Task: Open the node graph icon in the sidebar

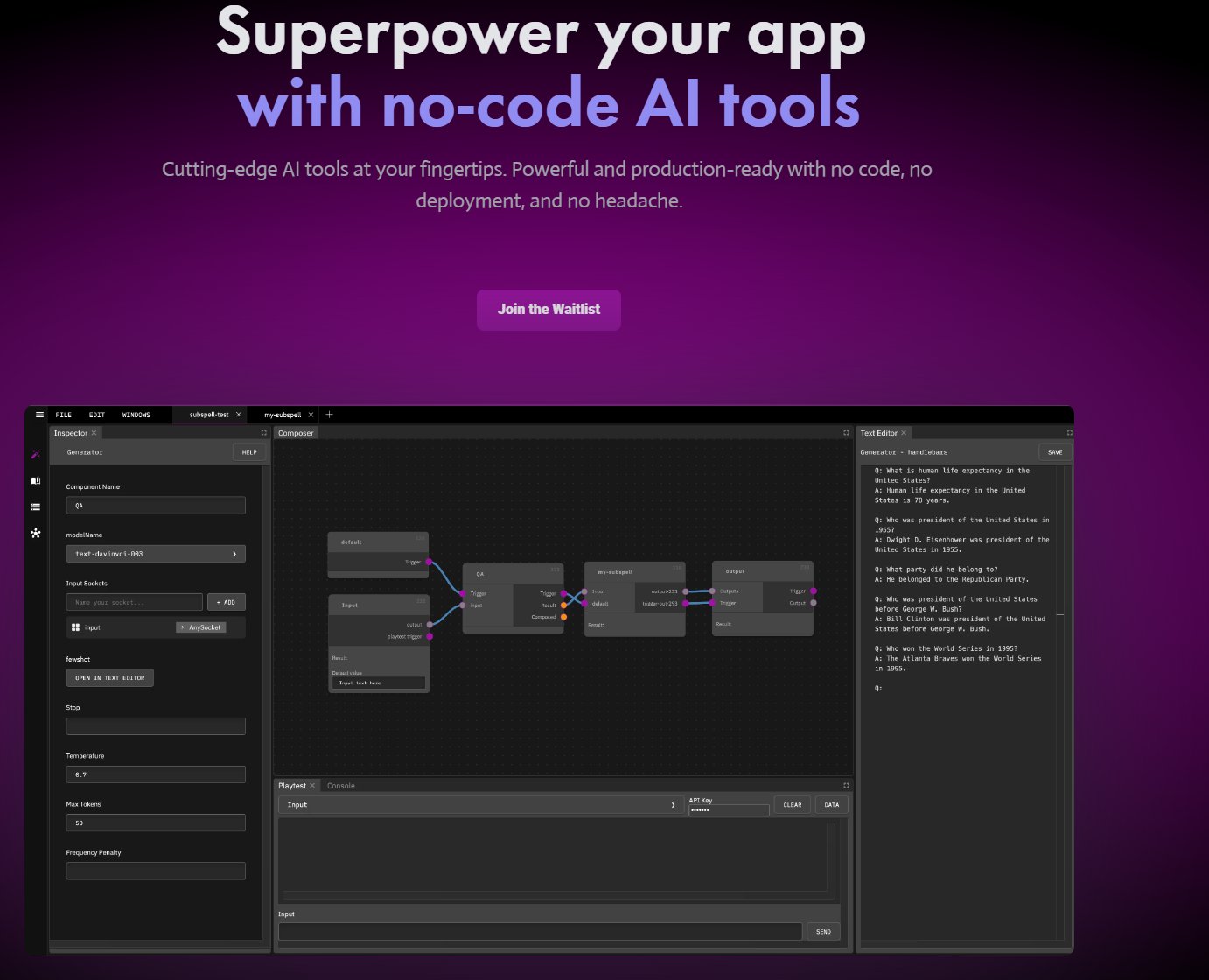Action: 36,533
